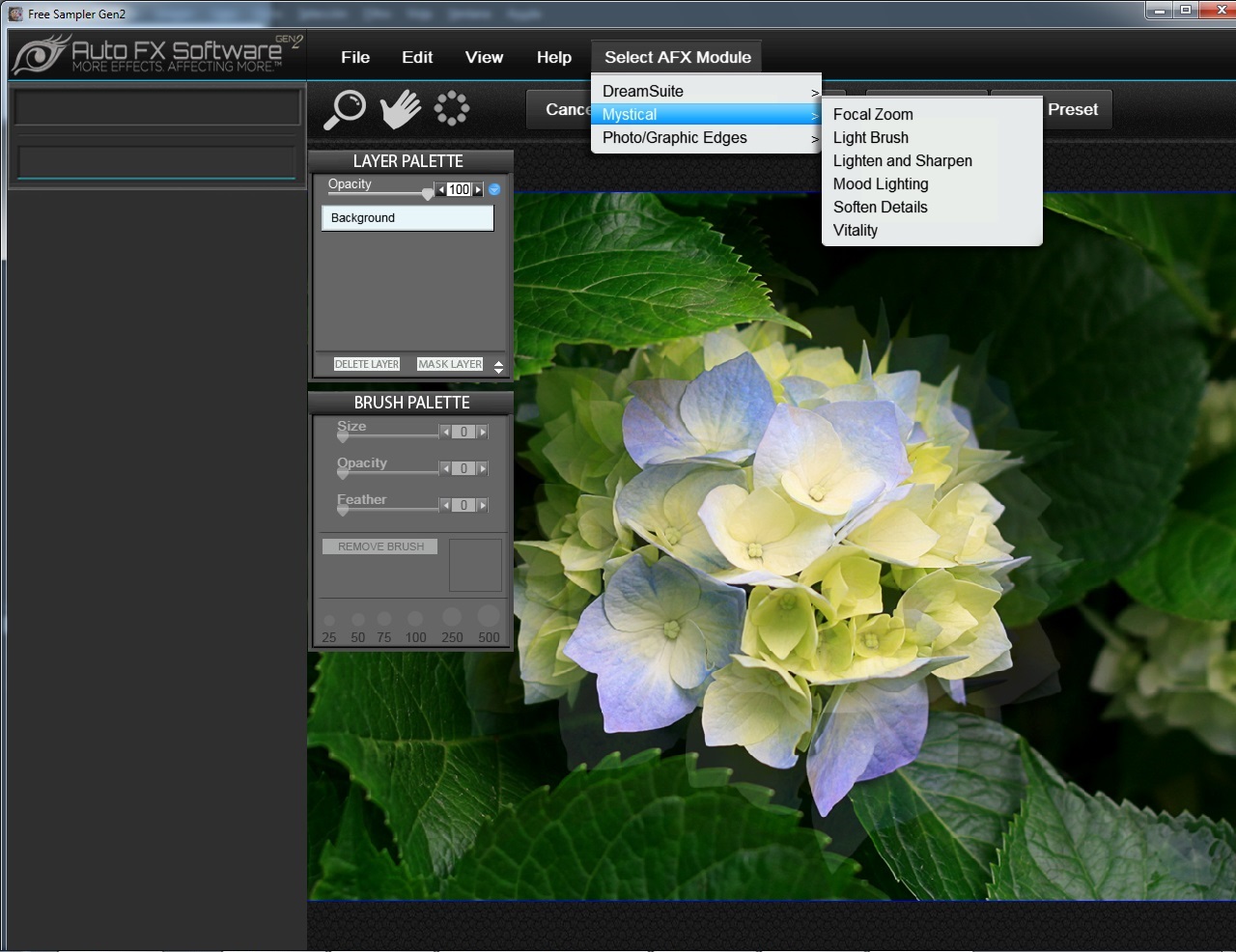Click the brush Opacity slider handle

pyautogui.click(x=342, y=473)
